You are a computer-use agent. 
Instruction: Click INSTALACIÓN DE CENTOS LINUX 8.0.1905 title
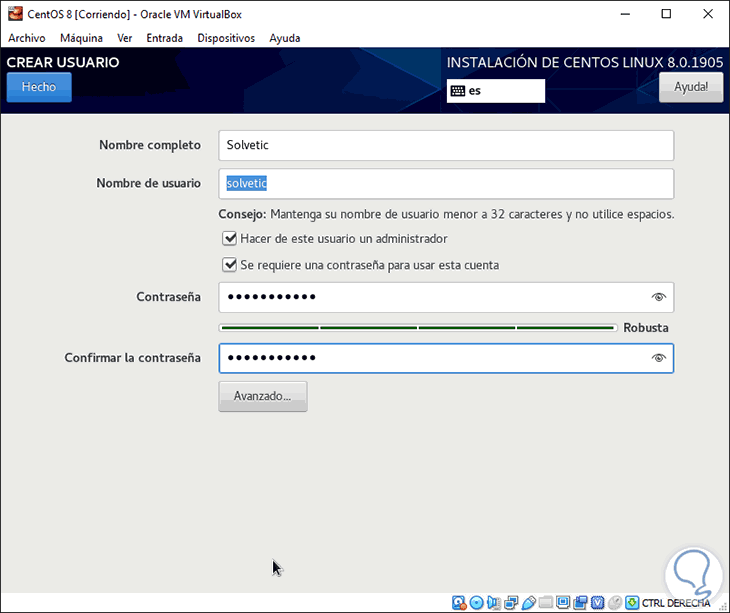585,62
